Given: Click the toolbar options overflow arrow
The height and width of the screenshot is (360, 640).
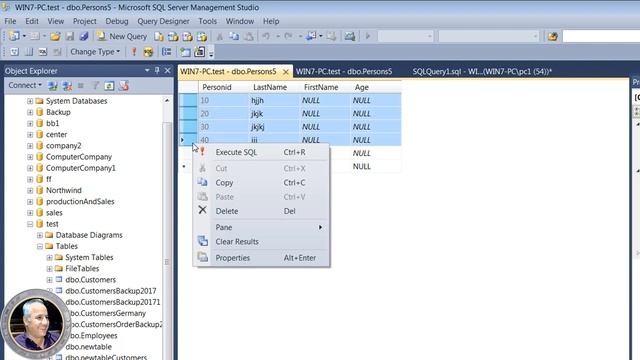Looking at the screenshot, I should tap(211, 54).
